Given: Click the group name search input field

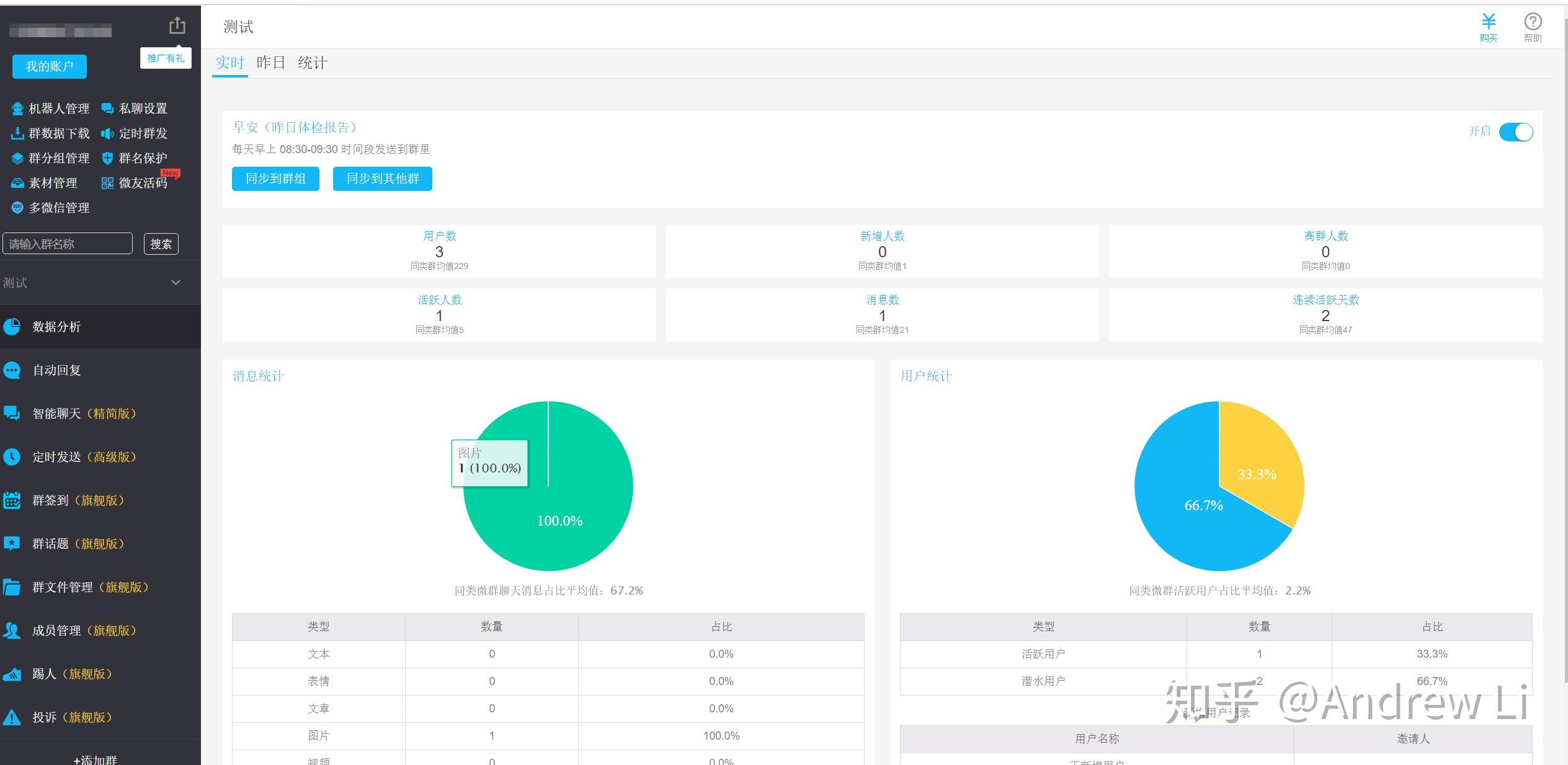Looking at the screenshot, I should click(68, 244).
